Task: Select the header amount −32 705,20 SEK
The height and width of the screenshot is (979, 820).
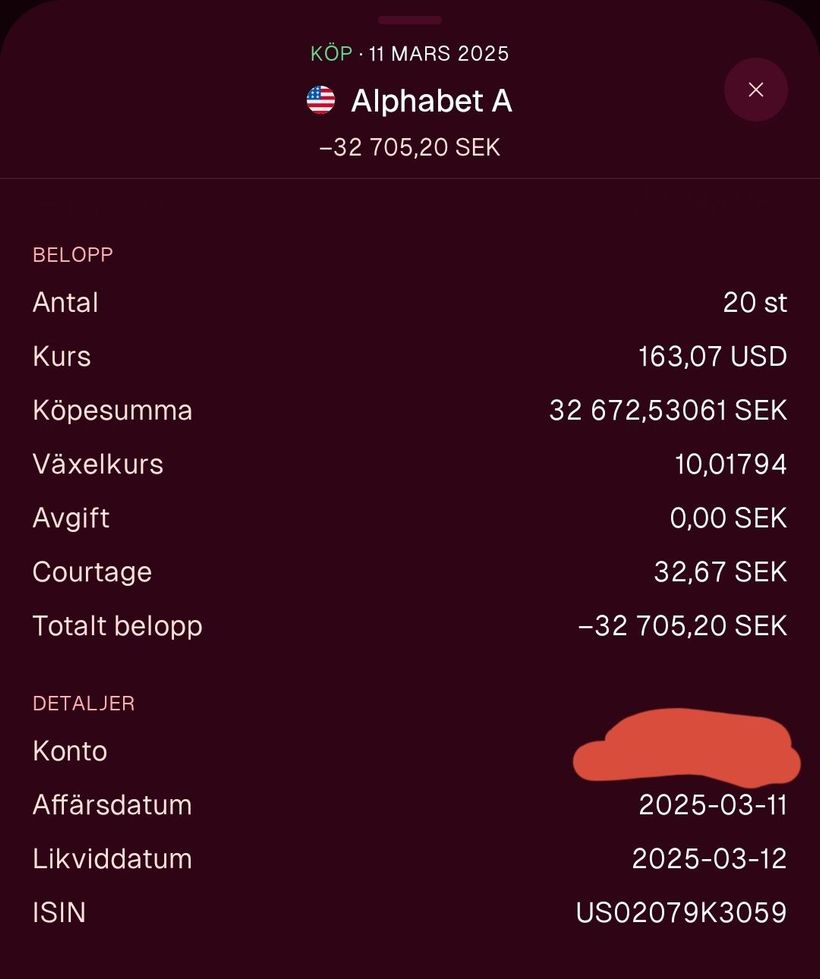Action: (x=410, y=148)
